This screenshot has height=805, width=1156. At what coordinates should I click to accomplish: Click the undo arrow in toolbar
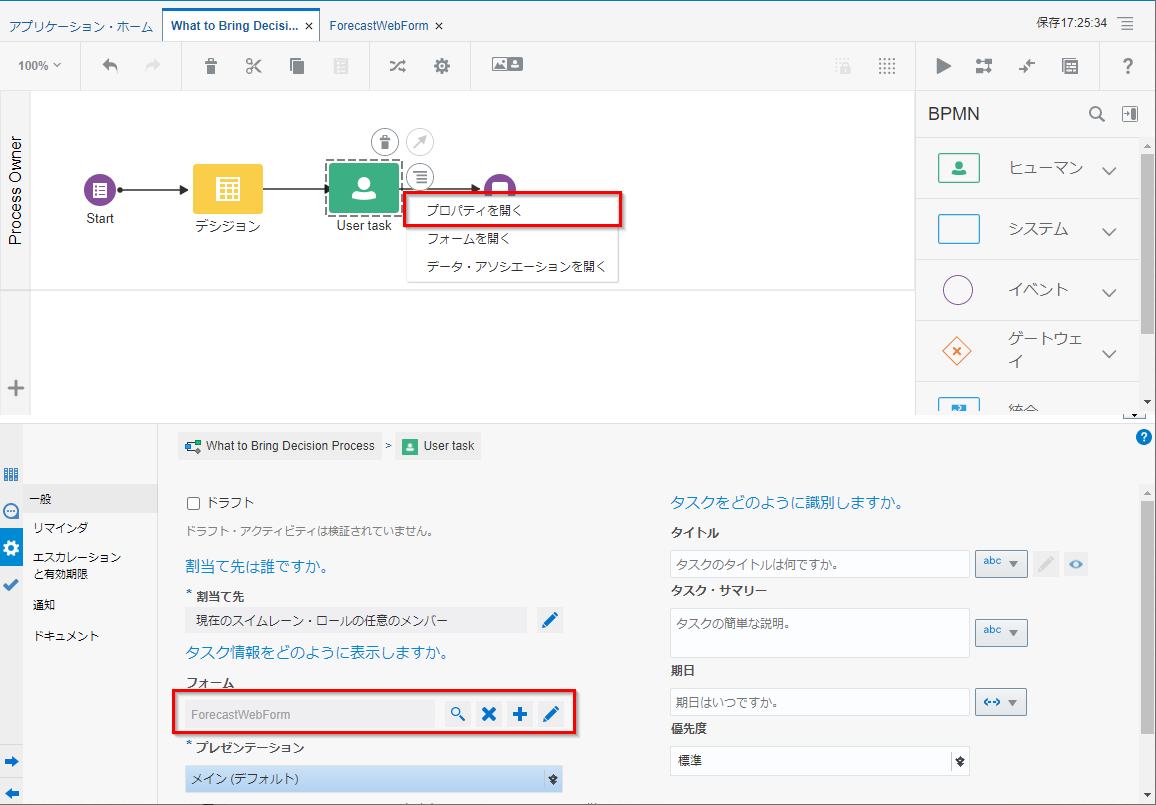click(110, 66)
